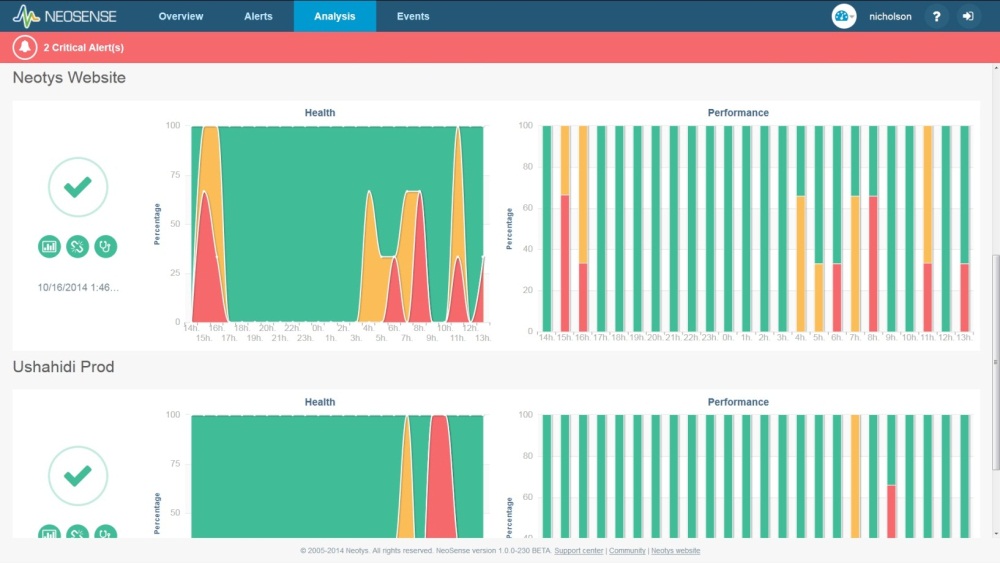This screenshot has height=563, width=1000.
Task: Click Ushahidi Prod Performance chart title
Action: click(x=738, y=402)
